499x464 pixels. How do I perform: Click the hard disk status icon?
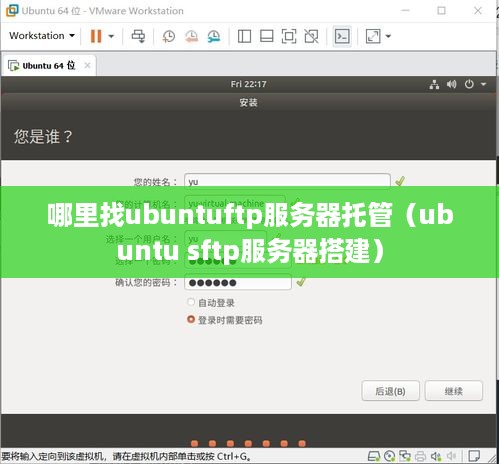pos(374,456)
